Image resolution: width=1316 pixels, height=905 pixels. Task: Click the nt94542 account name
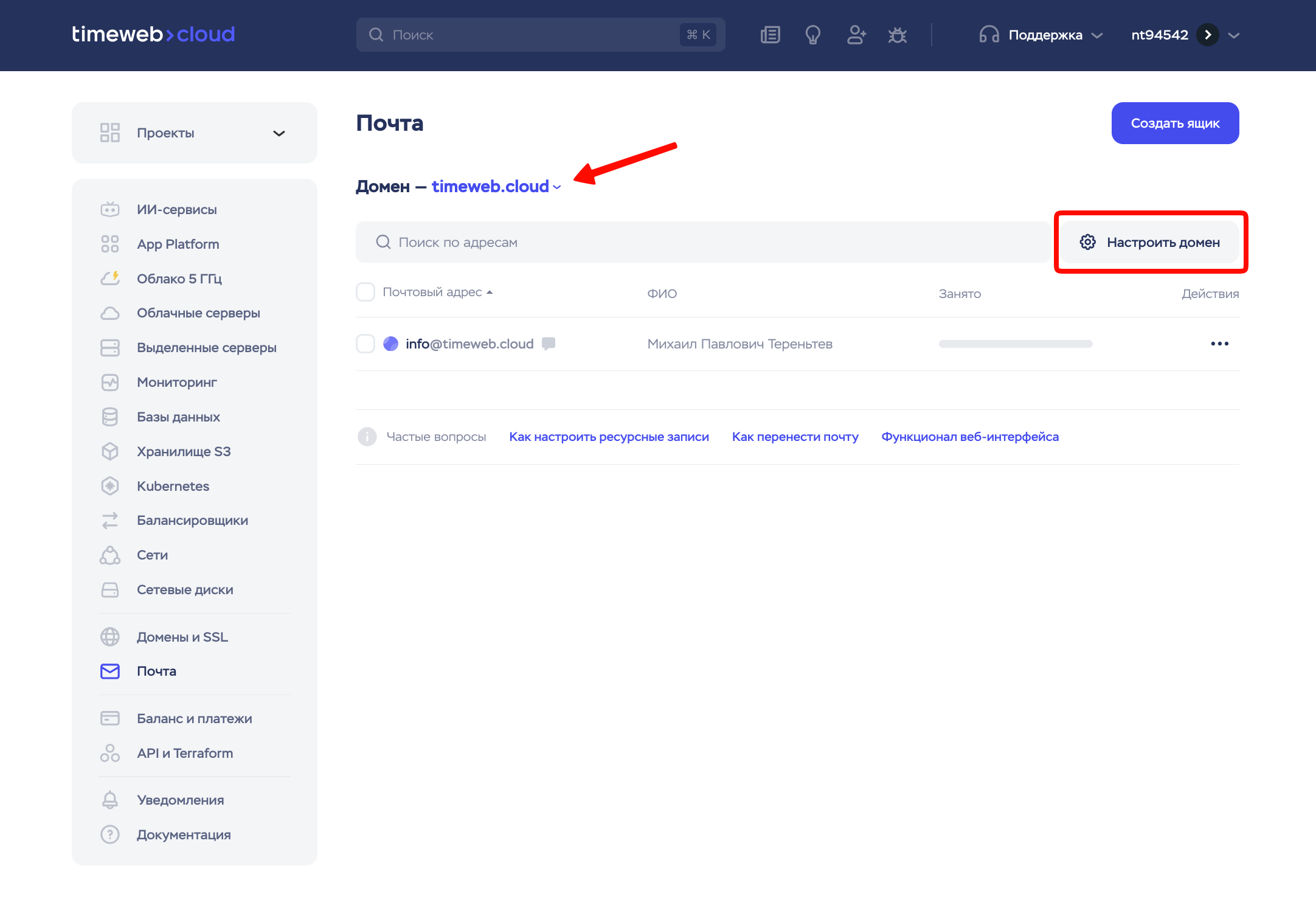tap(1160, 35)
